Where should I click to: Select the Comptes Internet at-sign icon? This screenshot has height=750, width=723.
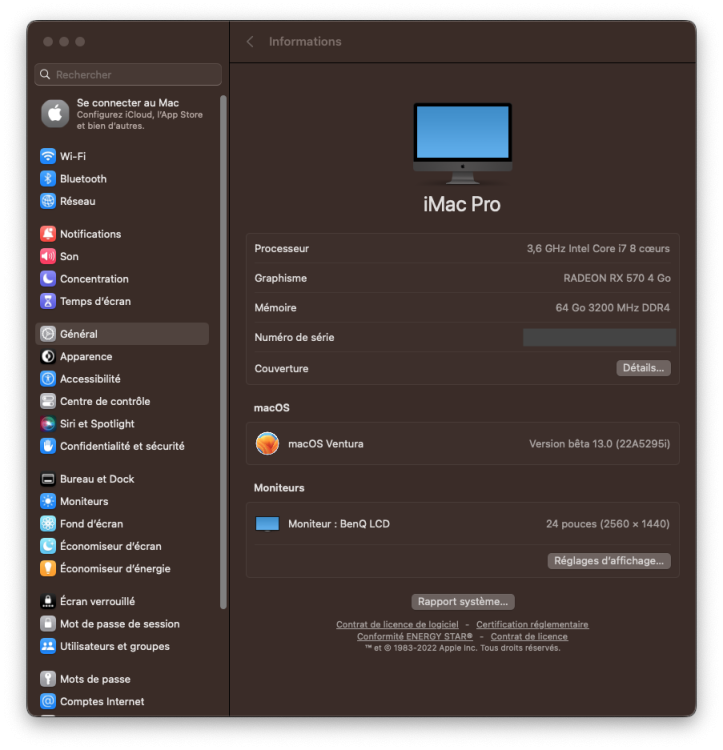point(48,701)
